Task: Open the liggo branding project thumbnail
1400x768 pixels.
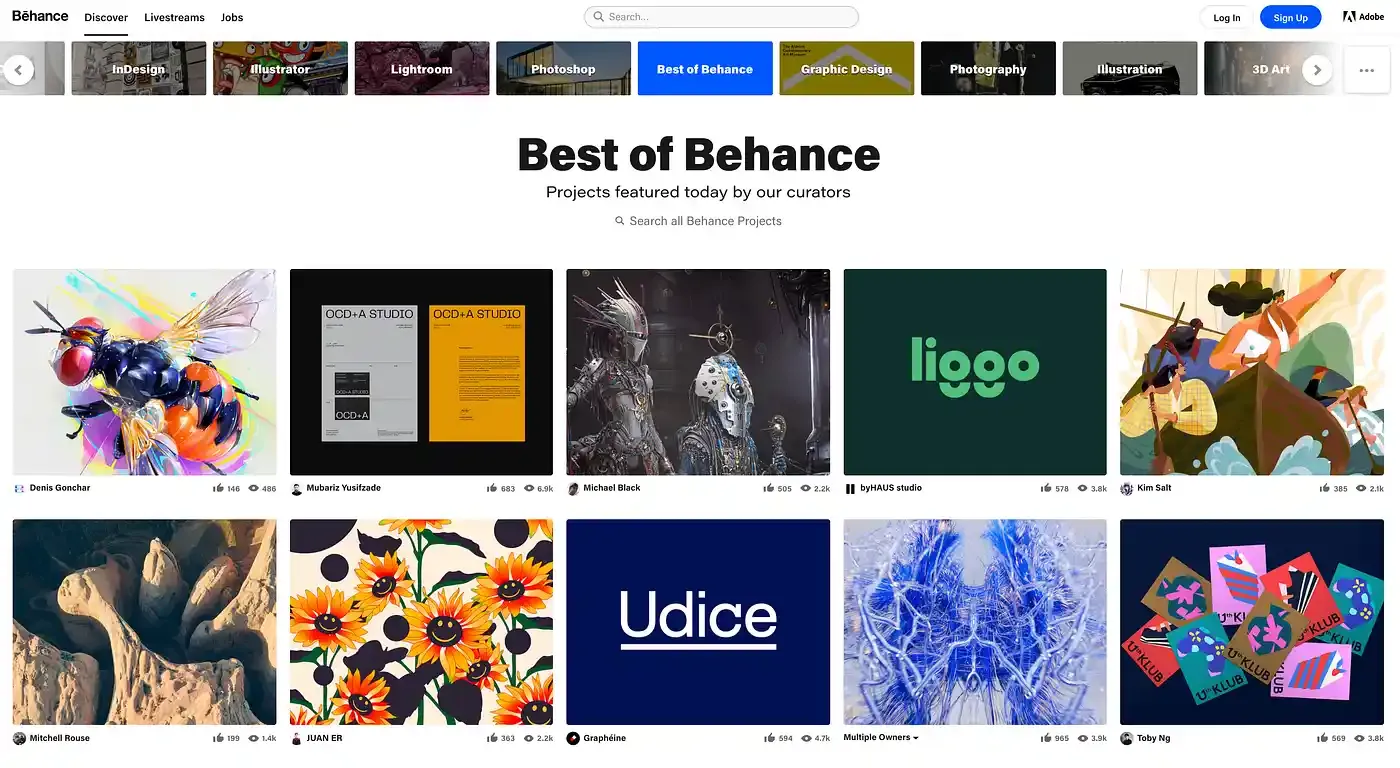Action: pos(975,372)
